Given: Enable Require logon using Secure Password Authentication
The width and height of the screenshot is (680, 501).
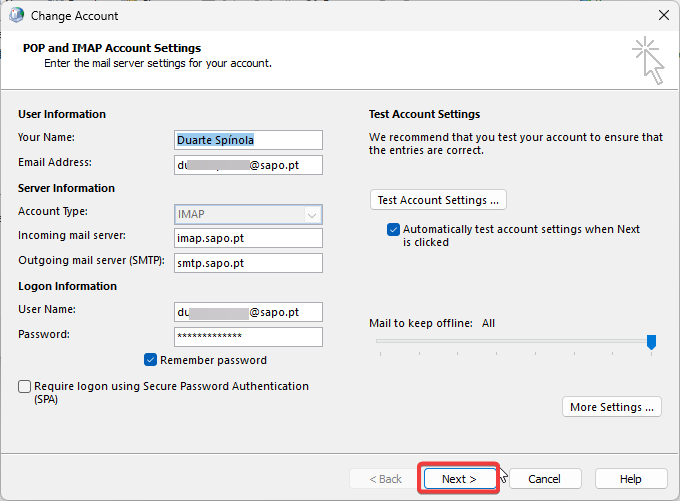Looking at the screenshot, I should point(24,386).
